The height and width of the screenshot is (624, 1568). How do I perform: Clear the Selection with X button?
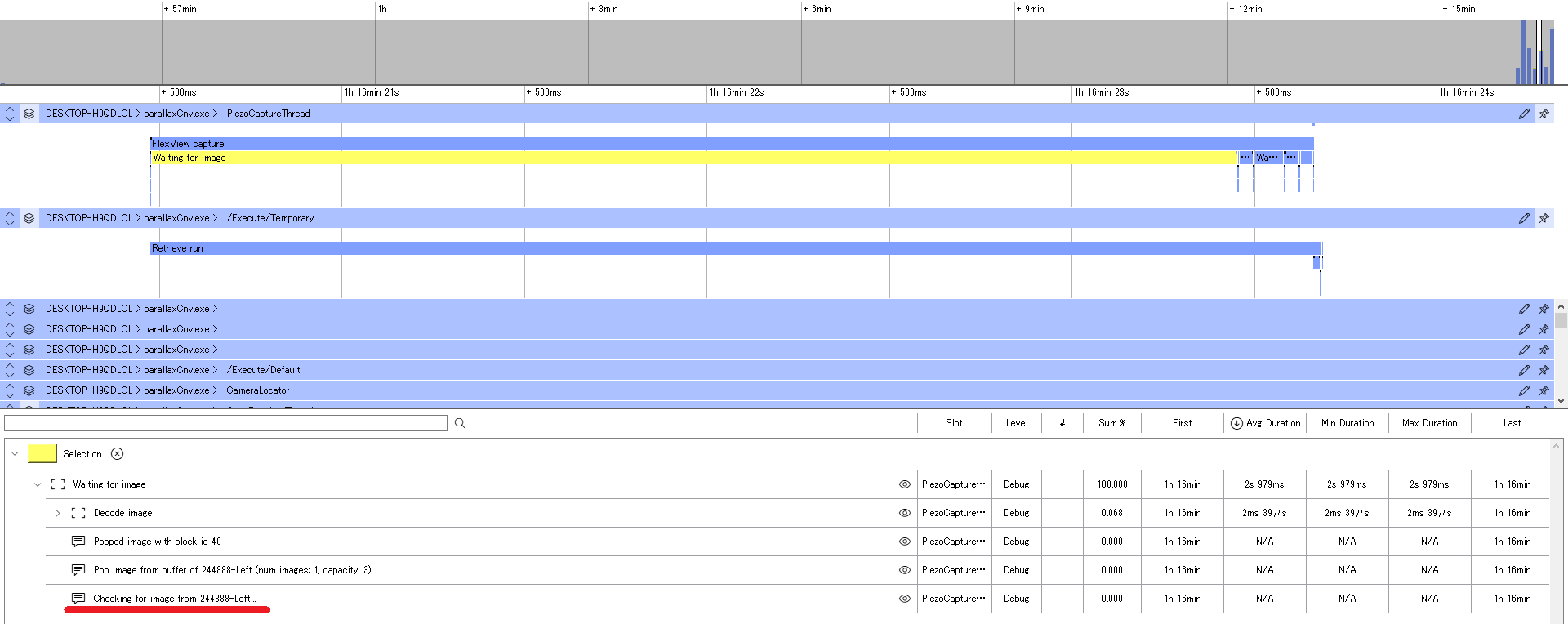[x=118, y=454]
